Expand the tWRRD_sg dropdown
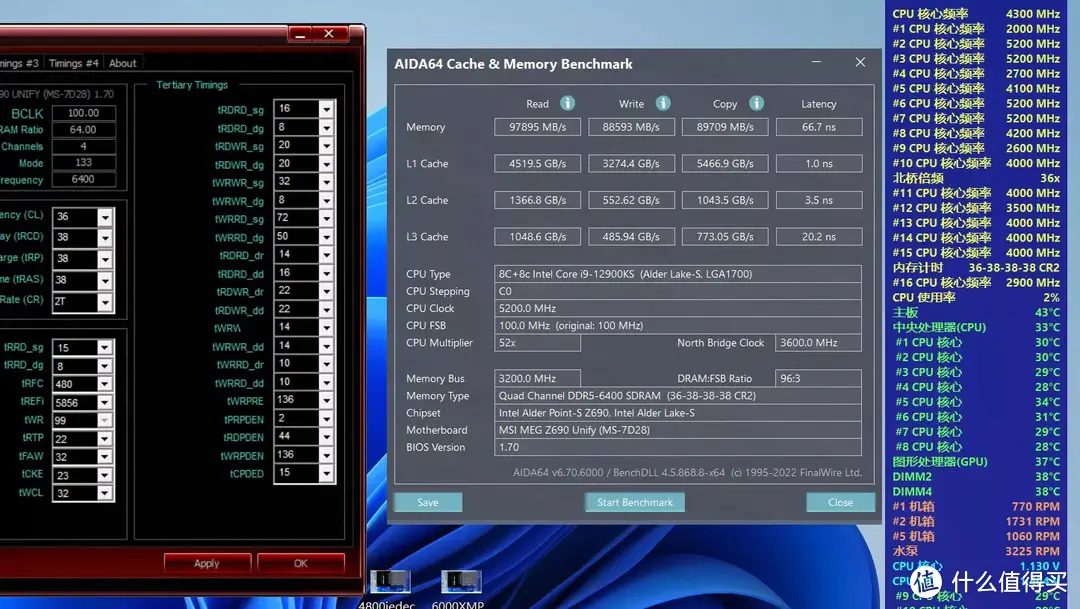This screenshot has height=609, width=1080. point(326,218)
